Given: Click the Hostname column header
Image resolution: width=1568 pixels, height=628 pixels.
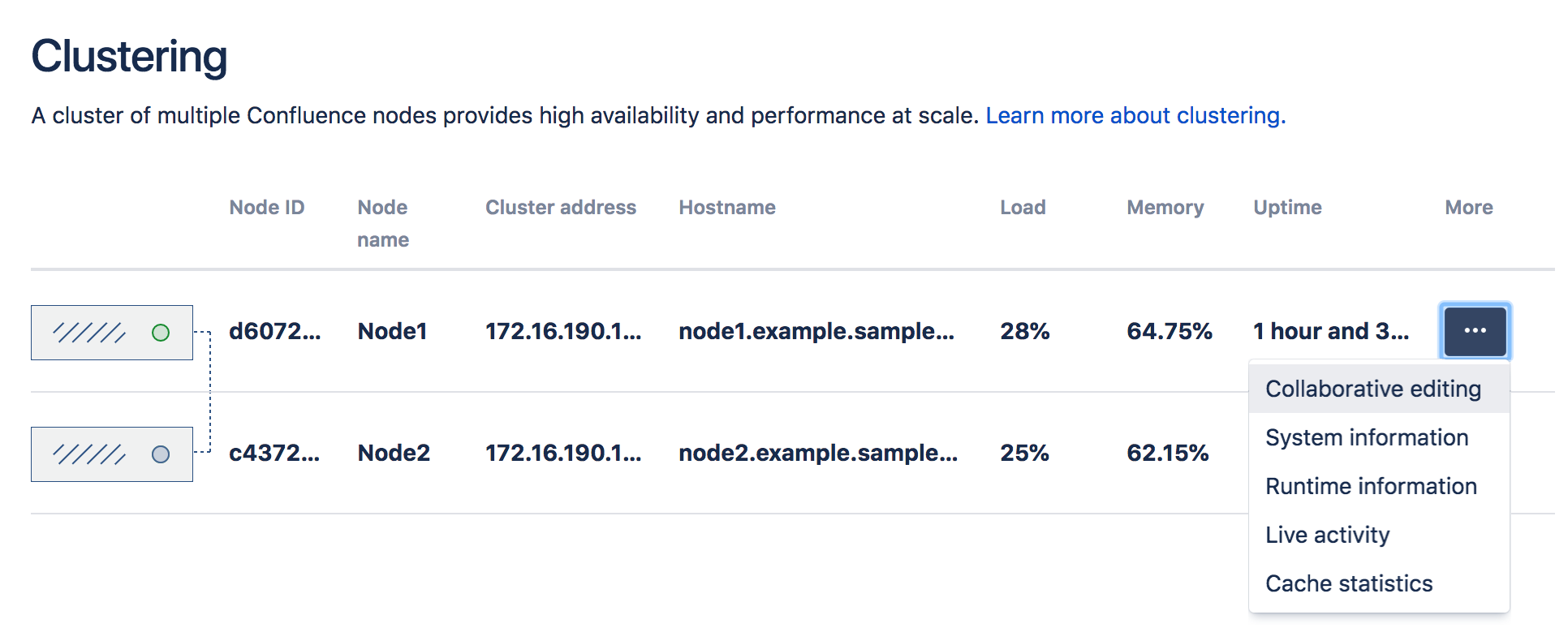Looking at the screenshot, I should [727, 207].
